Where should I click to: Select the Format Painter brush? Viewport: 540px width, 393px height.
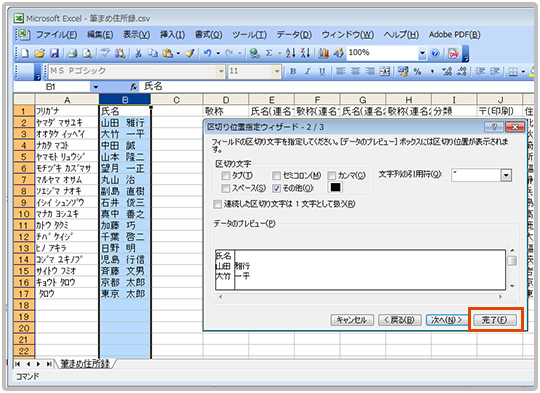pos(189,53)
